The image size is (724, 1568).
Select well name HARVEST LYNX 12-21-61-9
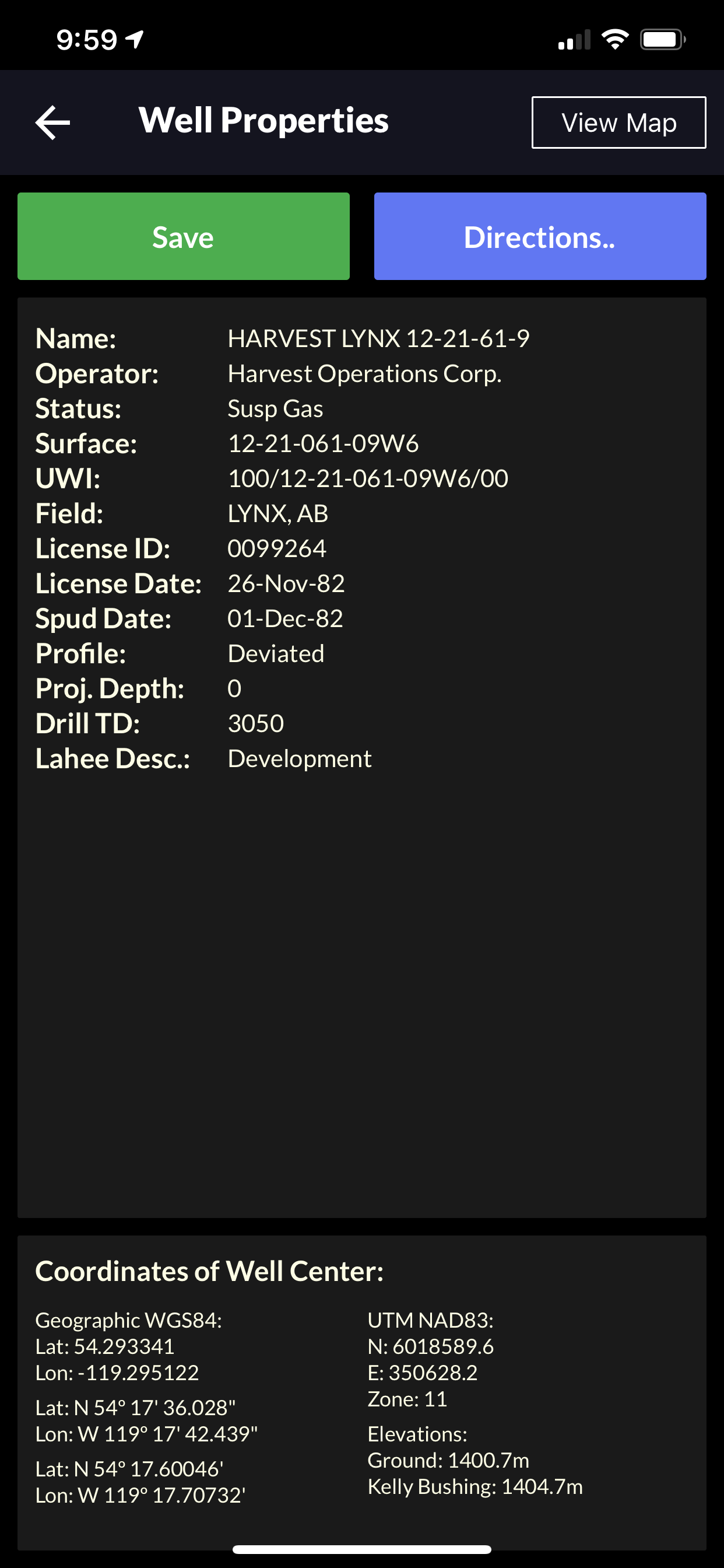pos(378,338)
